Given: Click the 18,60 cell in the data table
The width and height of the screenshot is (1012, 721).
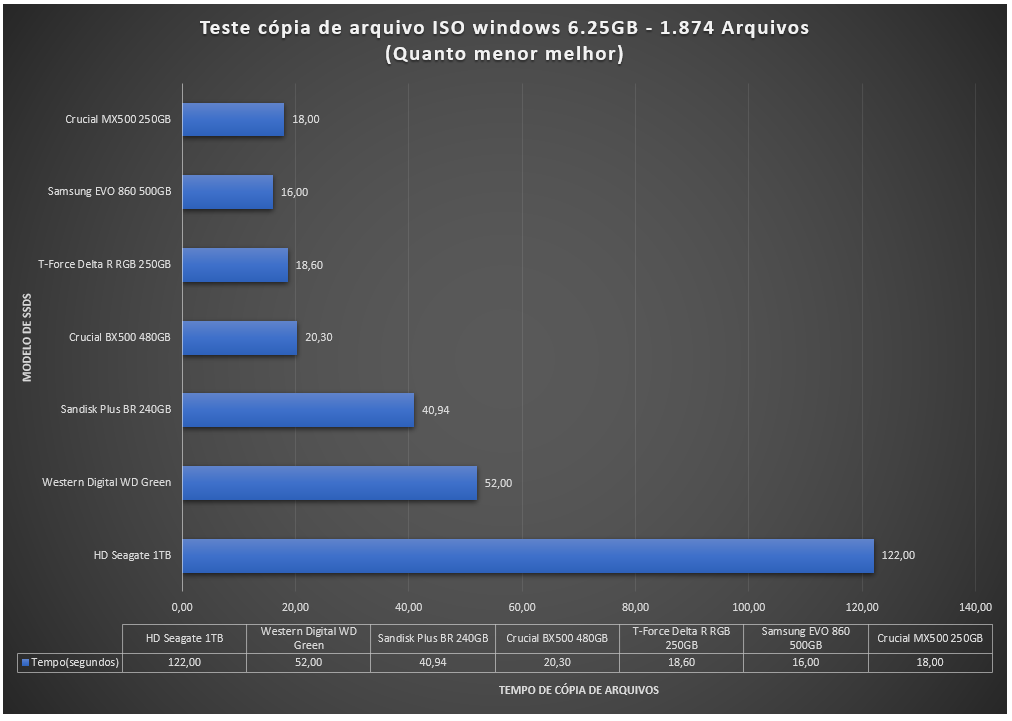Looking at the screenshot, I should (x=682, y=663).
